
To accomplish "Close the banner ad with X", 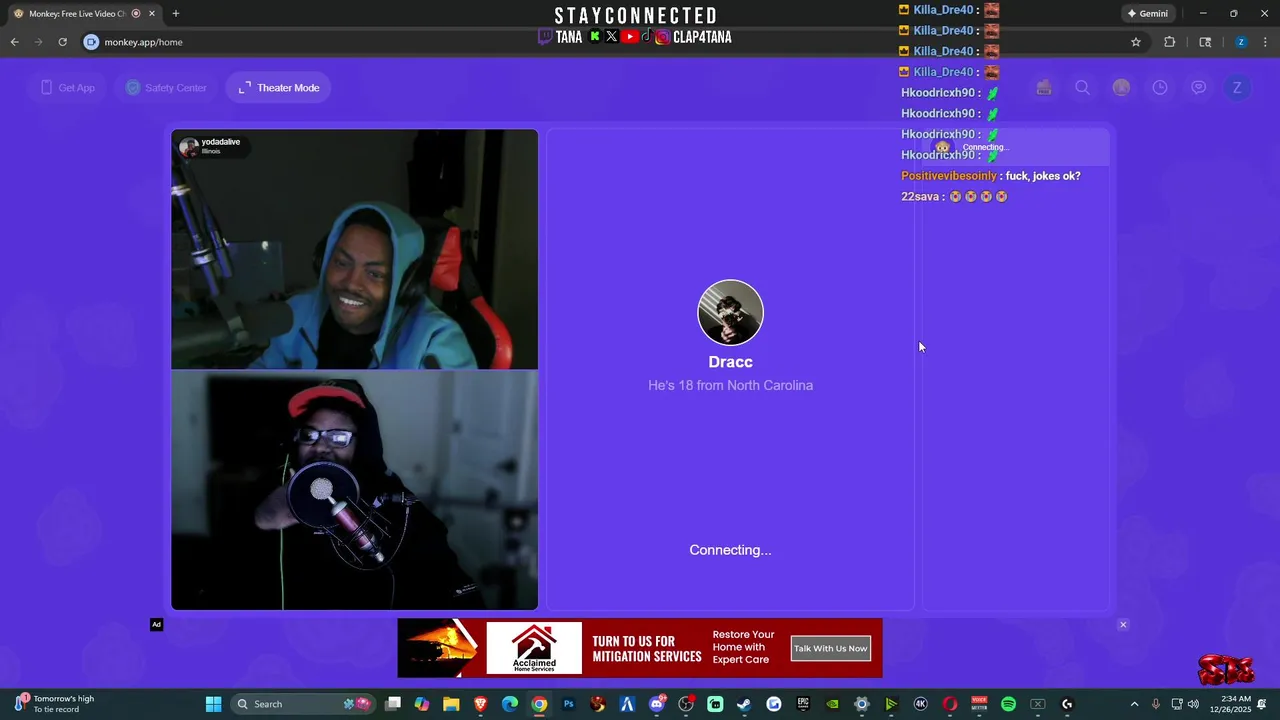I will [1123, 625].
